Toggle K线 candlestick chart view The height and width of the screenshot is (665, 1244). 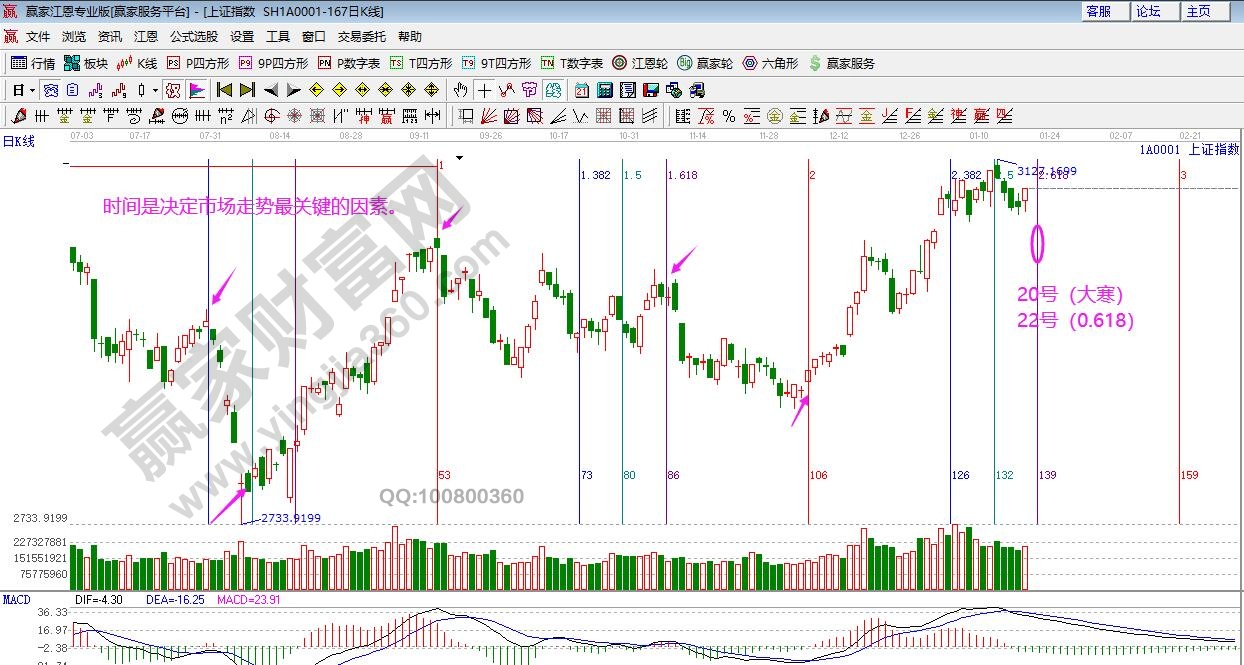coord(137,63)
